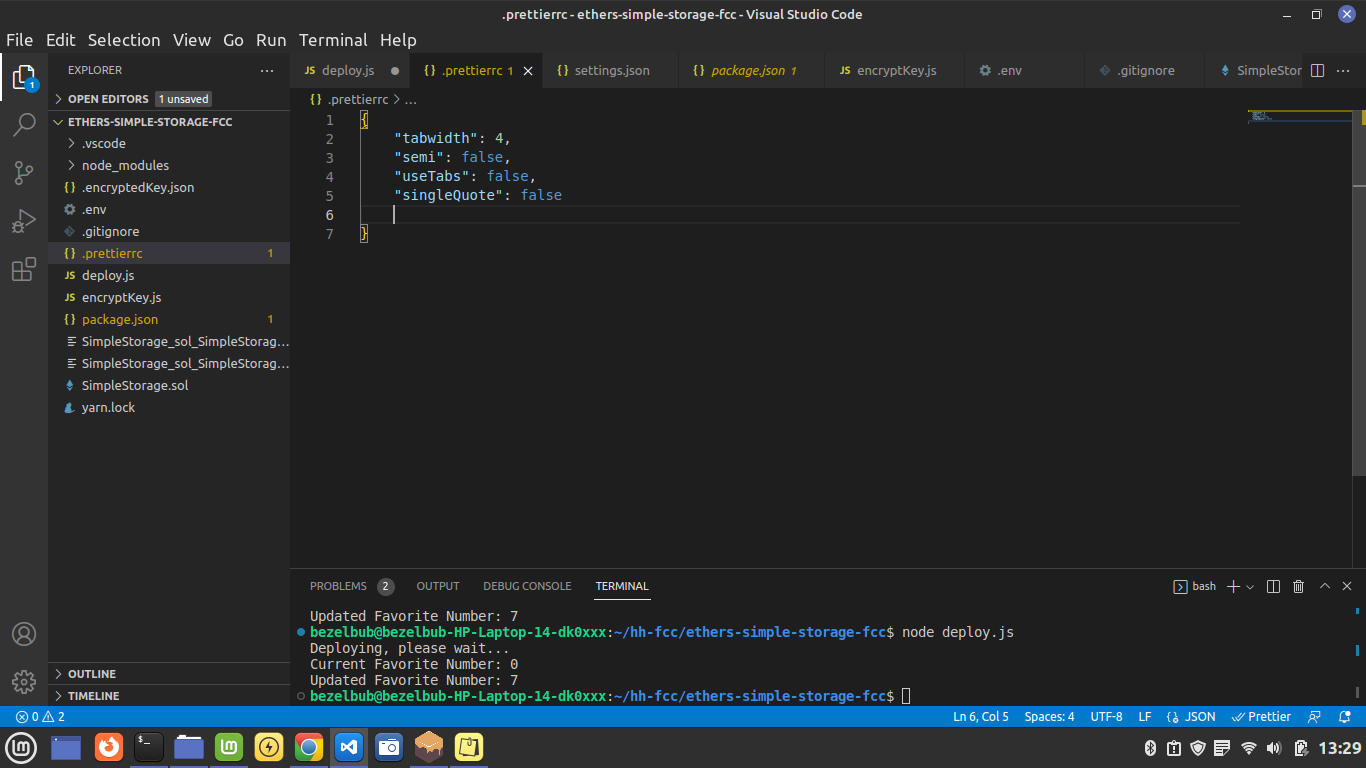This screenshot has height=768, width=1366.
Task: Close the terminal panel
Action: click(1348, 586)
